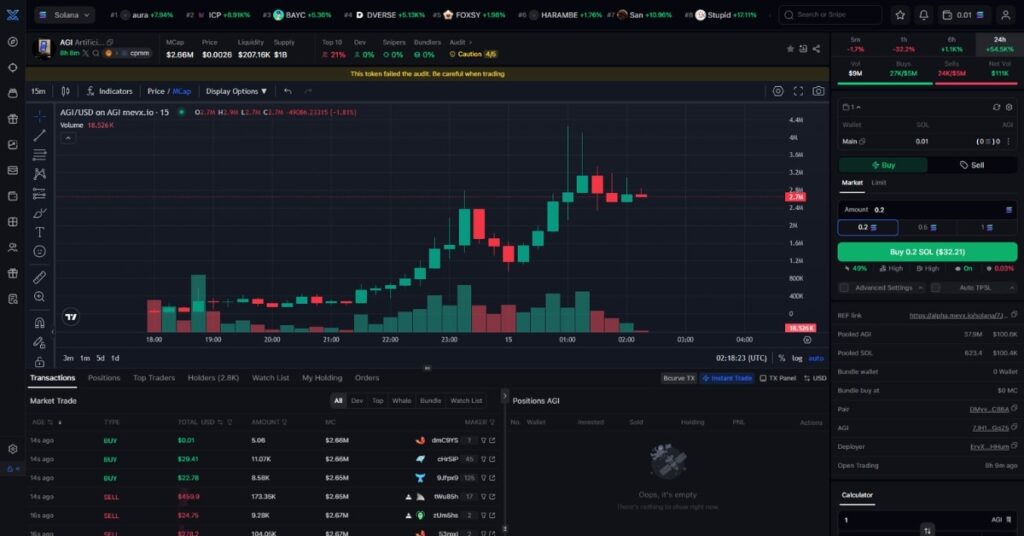Select the 6h stats tab
The height and width of the screenshot is (536, 1024).
point(952,44)
